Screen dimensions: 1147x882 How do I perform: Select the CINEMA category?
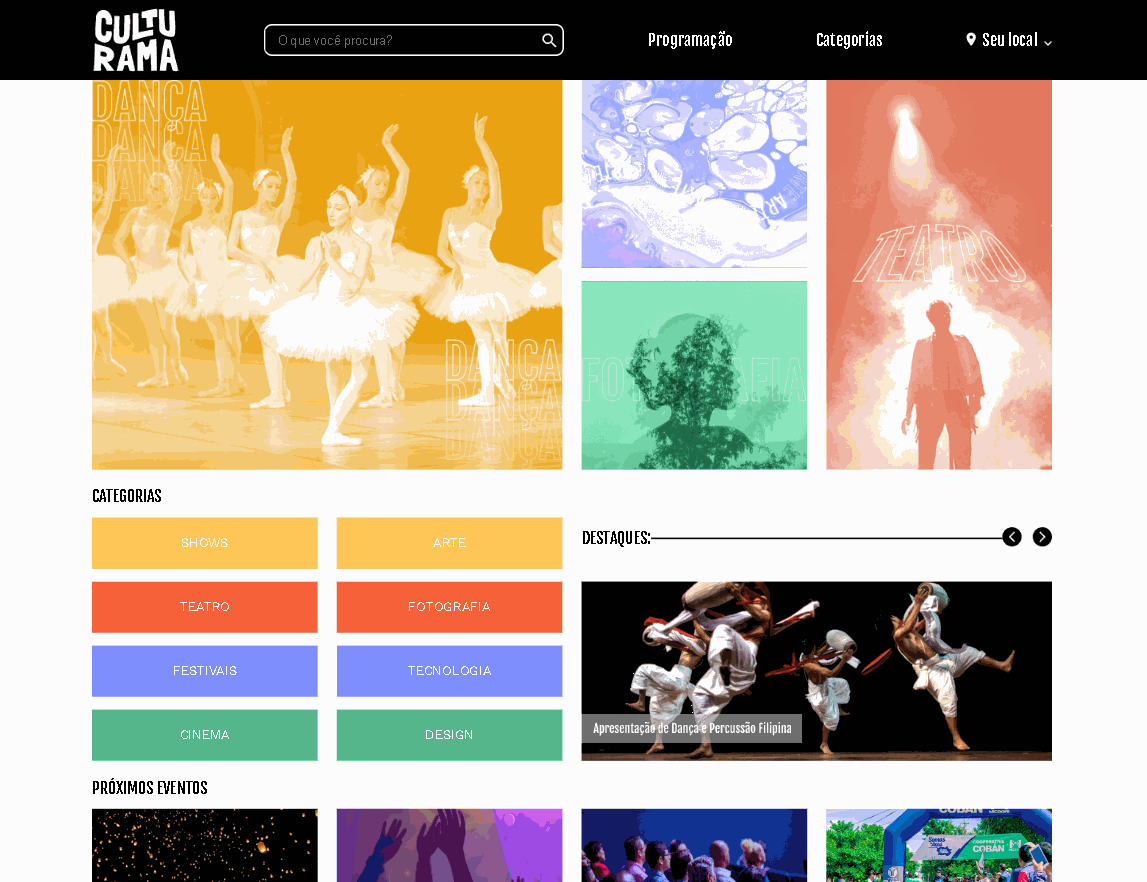(205, 735)
